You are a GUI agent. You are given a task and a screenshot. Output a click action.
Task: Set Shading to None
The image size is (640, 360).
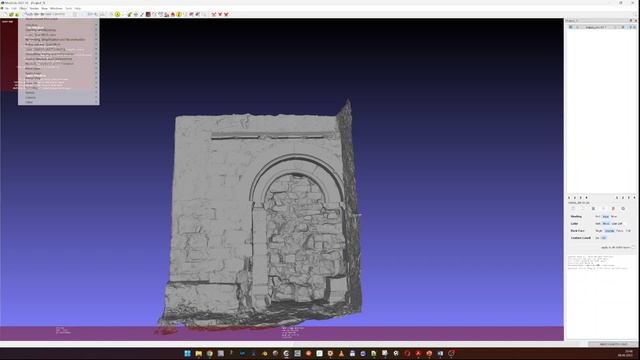(x=614, y=216)
